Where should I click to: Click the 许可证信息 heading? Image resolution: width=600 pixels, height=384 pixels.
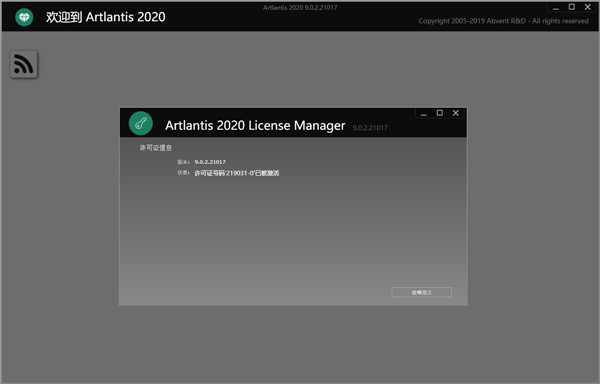pos(156,148)
